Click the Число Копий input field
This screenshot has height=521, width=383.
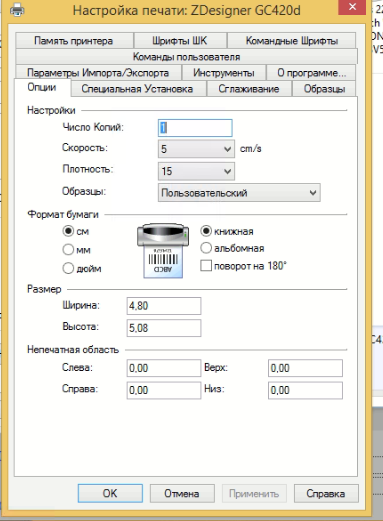(195, 128)
